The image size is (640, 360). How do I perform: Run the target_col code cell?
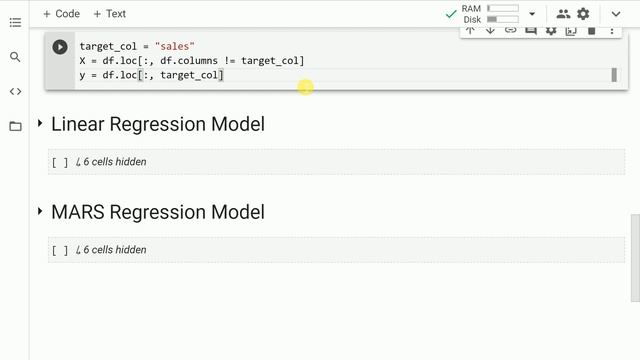click(x=60, y=47)
